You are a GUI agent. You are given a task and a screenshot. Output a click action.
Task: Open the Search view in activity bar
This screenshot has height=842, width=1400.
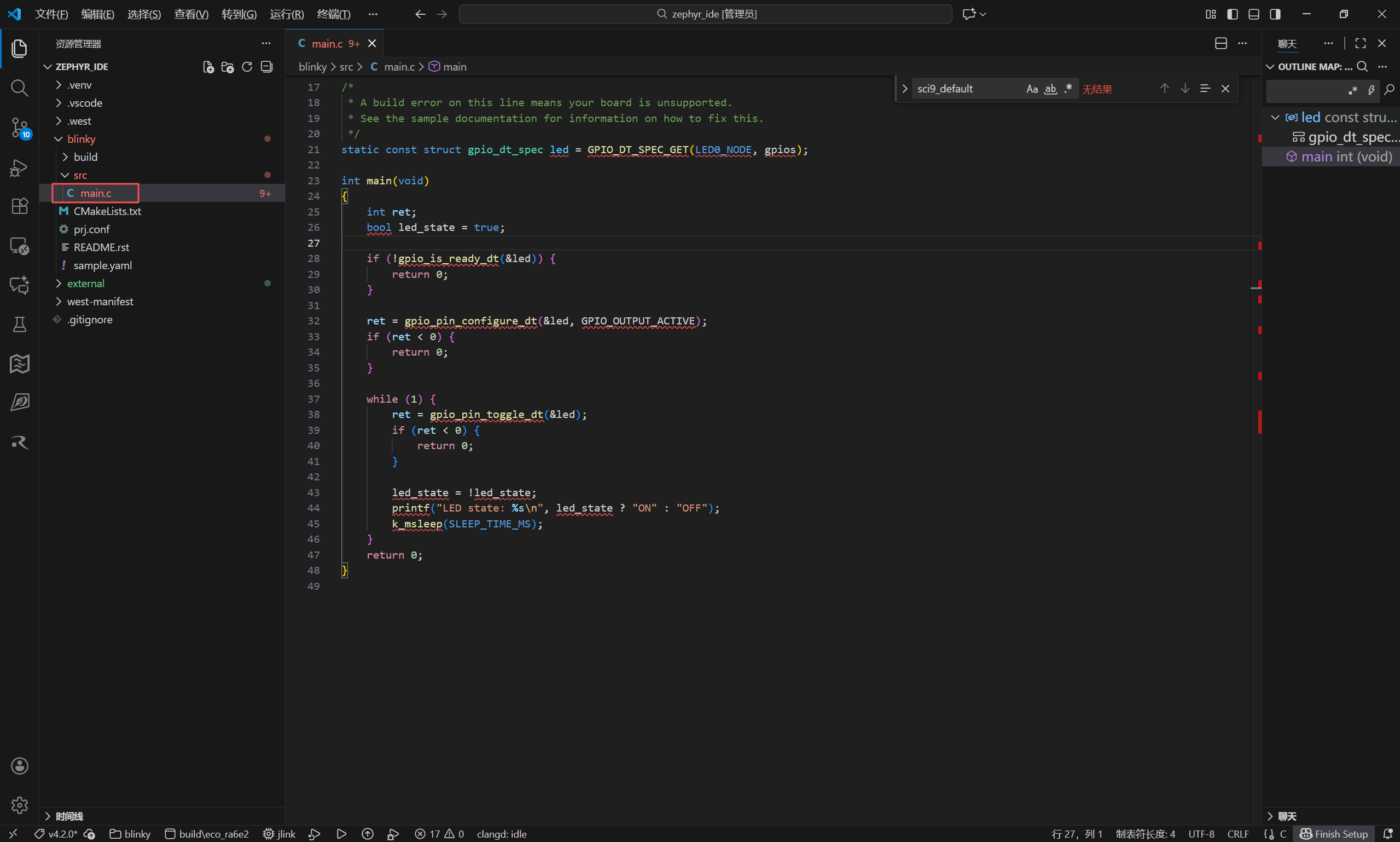(x=19, y=88)
